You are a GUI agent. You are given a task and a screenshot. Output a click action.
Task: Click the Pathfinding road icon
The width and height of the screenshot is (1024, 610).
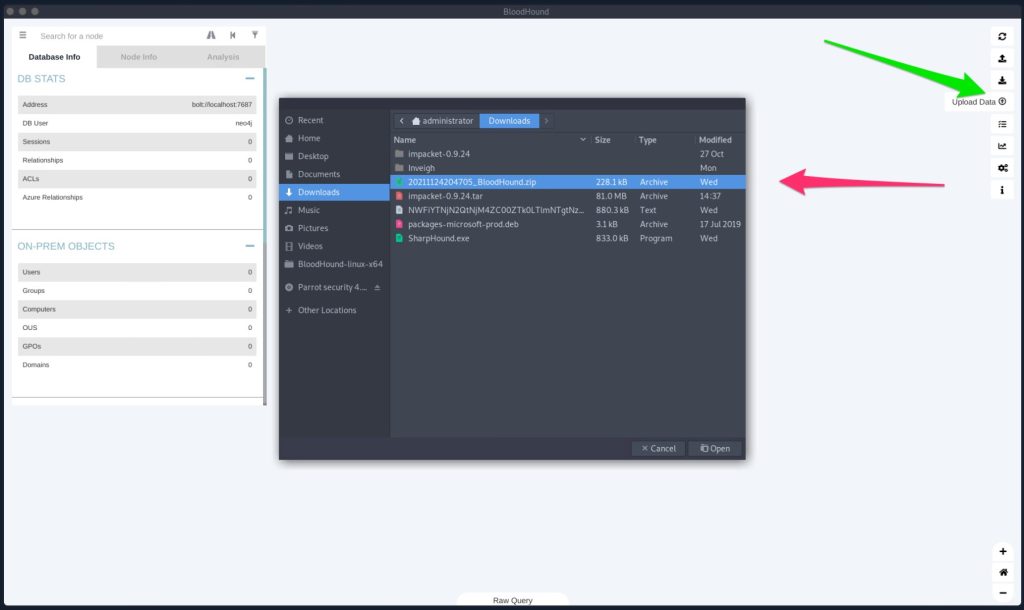[211, 35]
